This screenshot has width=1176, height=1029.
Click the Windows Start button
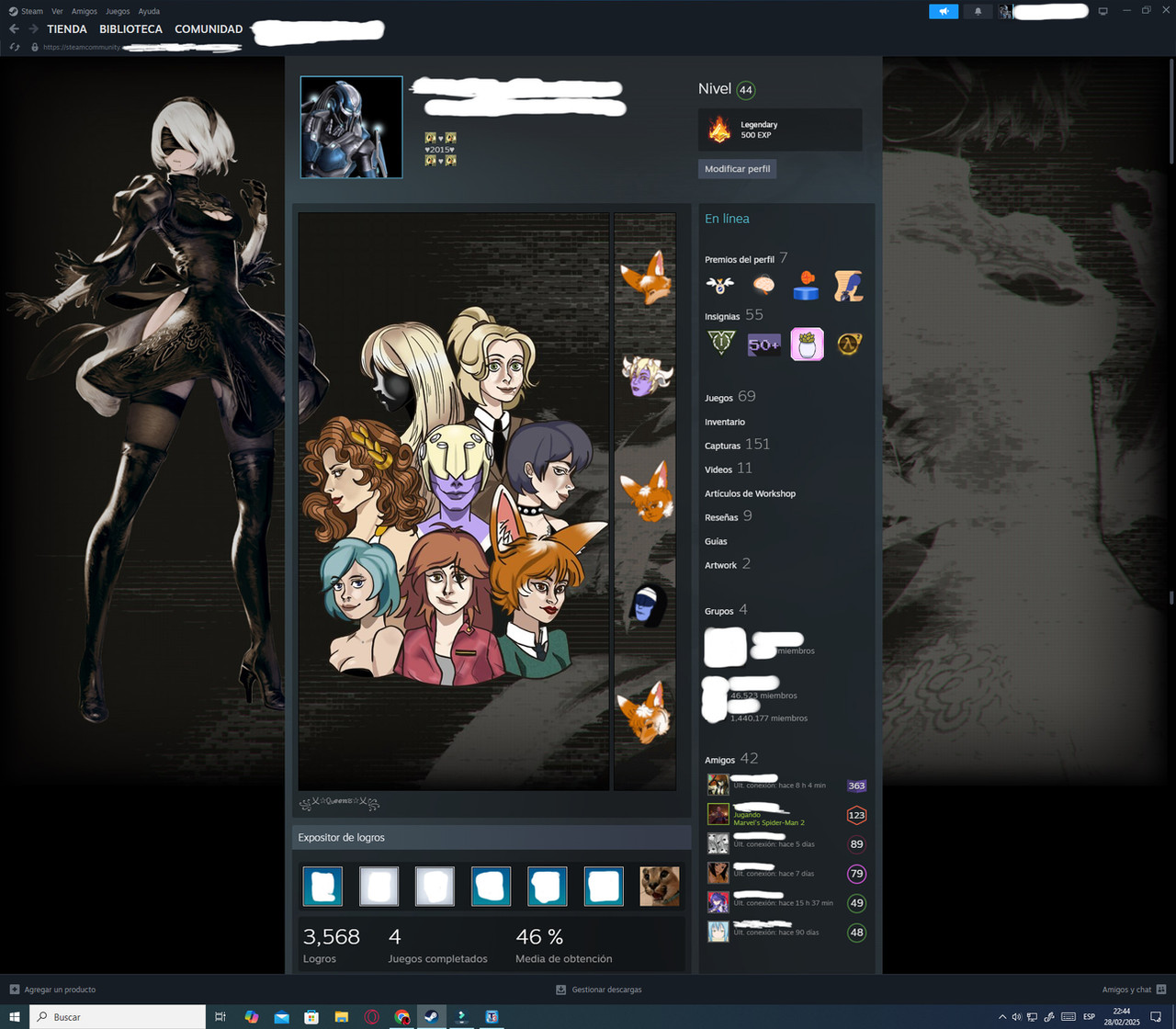coord(14,1016)
